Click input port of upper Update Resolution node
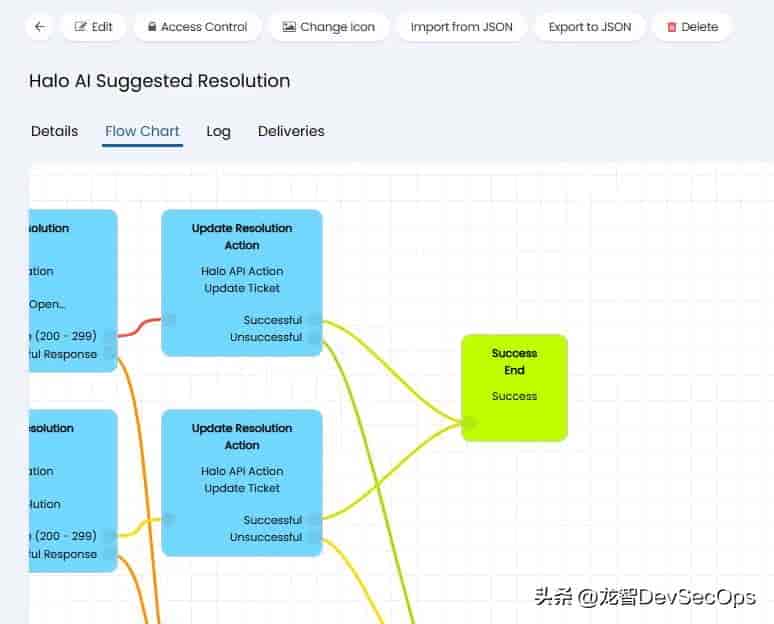This screenshot has height=624, width=774. [169, 320]
